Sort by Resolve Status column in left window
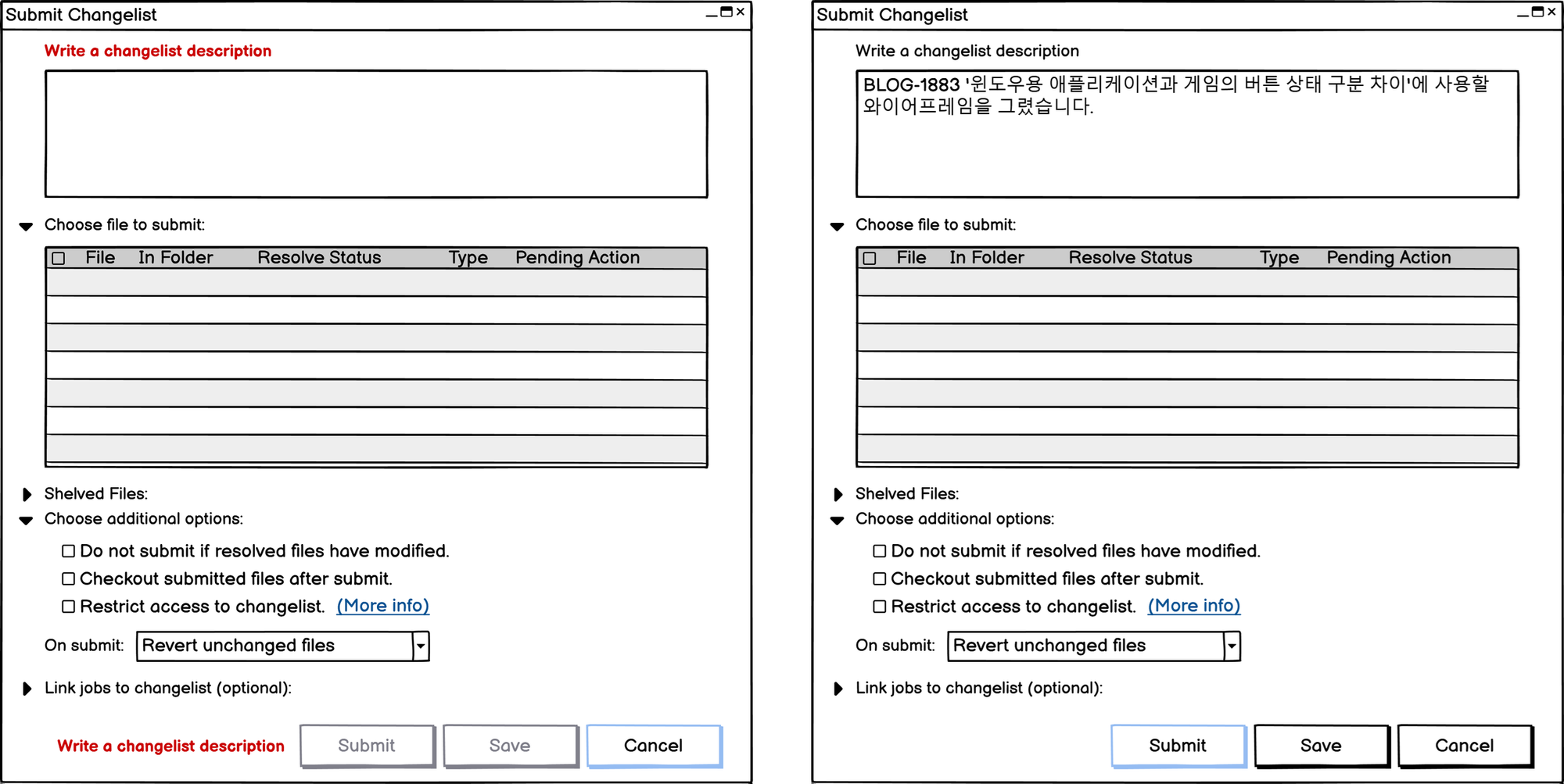Image resolution: width=1564 pixels, height=784 pixels. [x=319, y=258]
